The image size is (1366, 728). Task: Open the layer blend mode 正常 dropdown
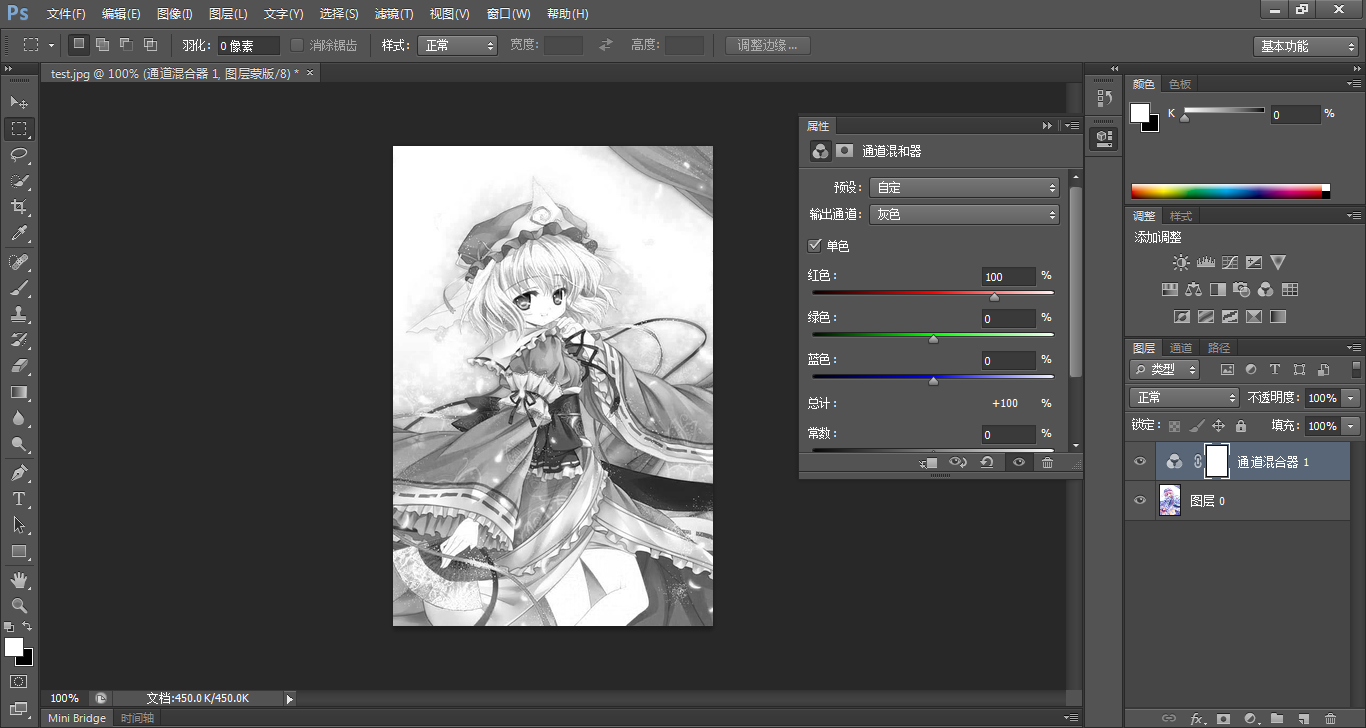point(1185,398)
